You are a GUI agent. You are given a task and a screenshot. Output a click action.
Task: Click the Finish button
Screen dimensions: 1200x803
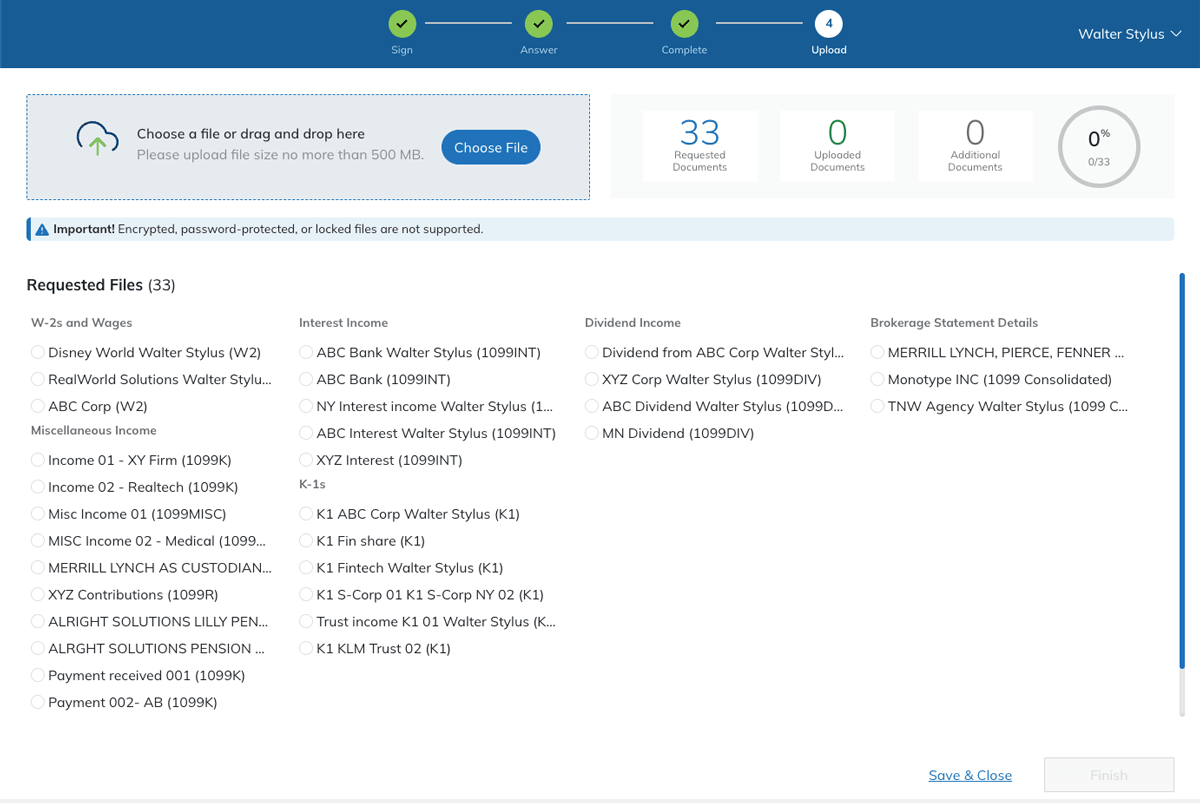point(1108,775)
